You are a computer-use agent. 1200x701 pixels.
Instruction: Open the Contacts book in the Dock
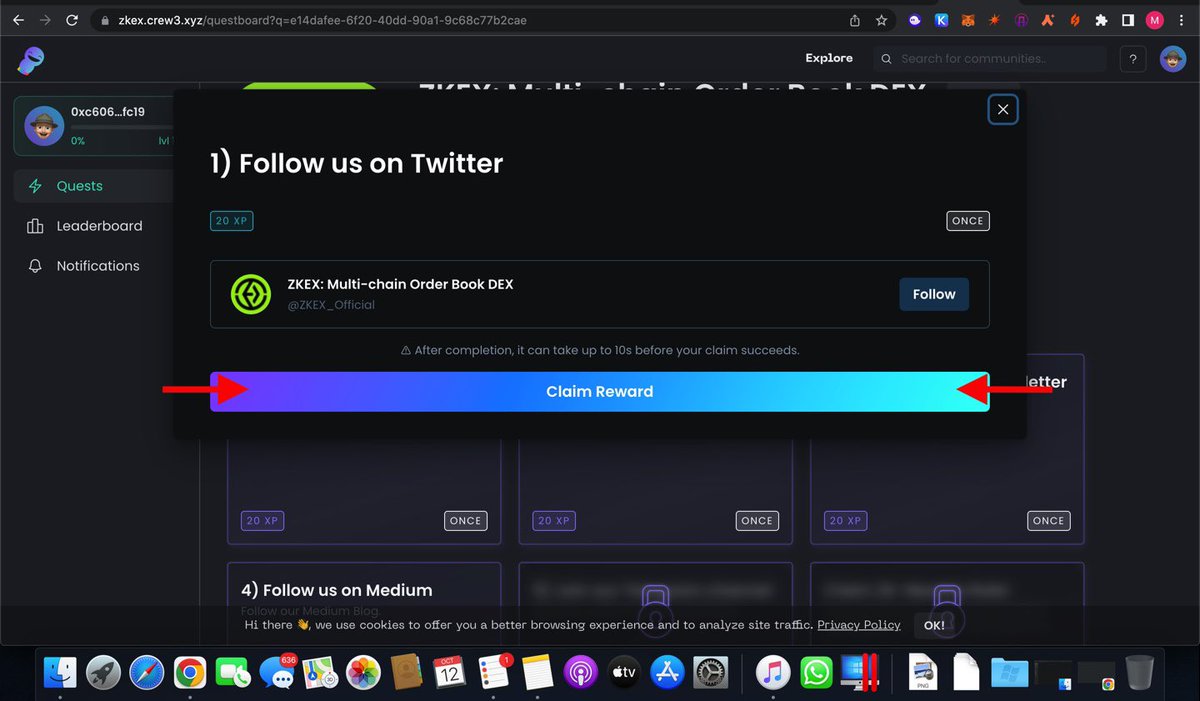(407, 672)
